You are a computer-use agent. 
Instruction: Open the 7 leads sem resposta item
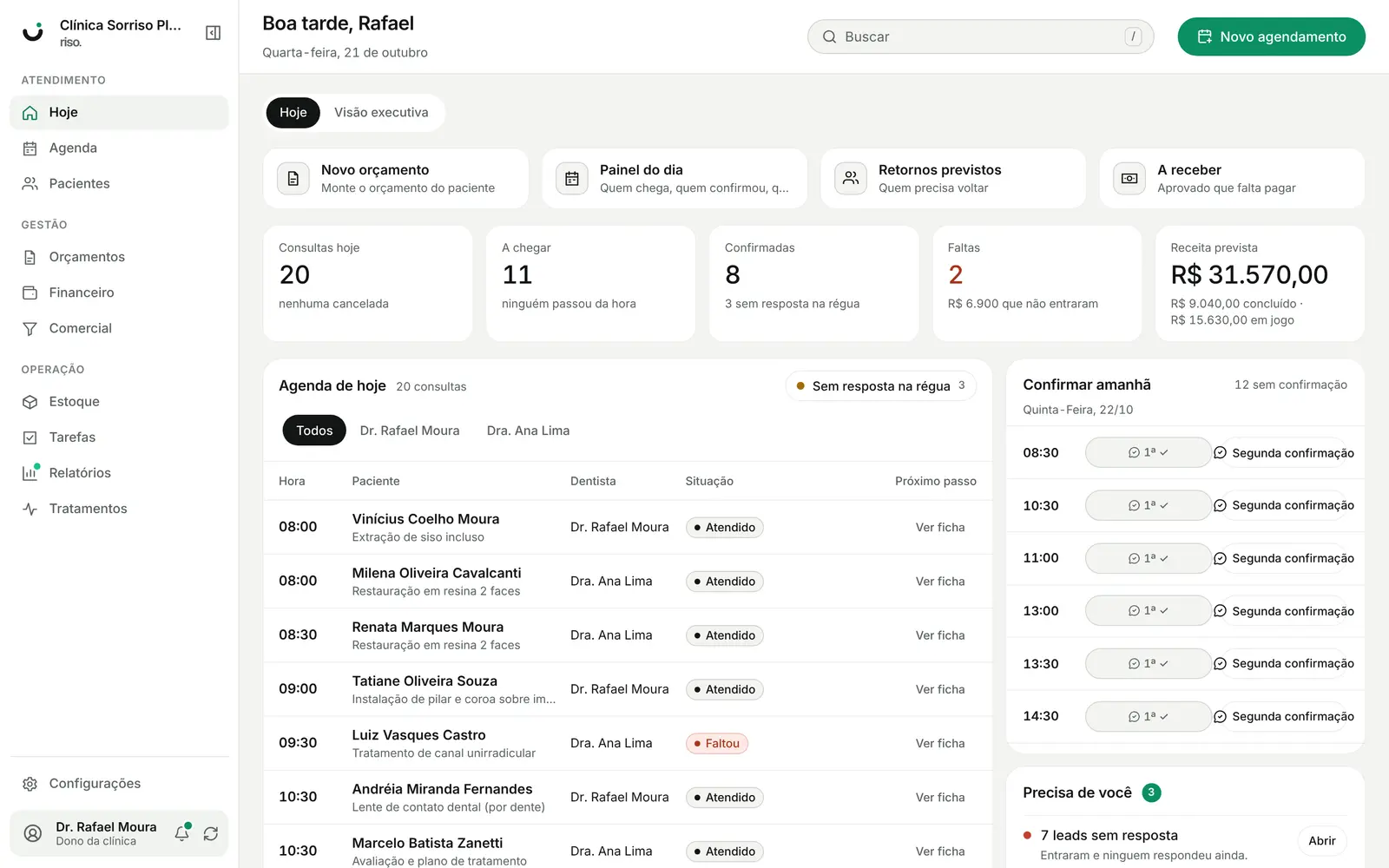coord(1185,844)
